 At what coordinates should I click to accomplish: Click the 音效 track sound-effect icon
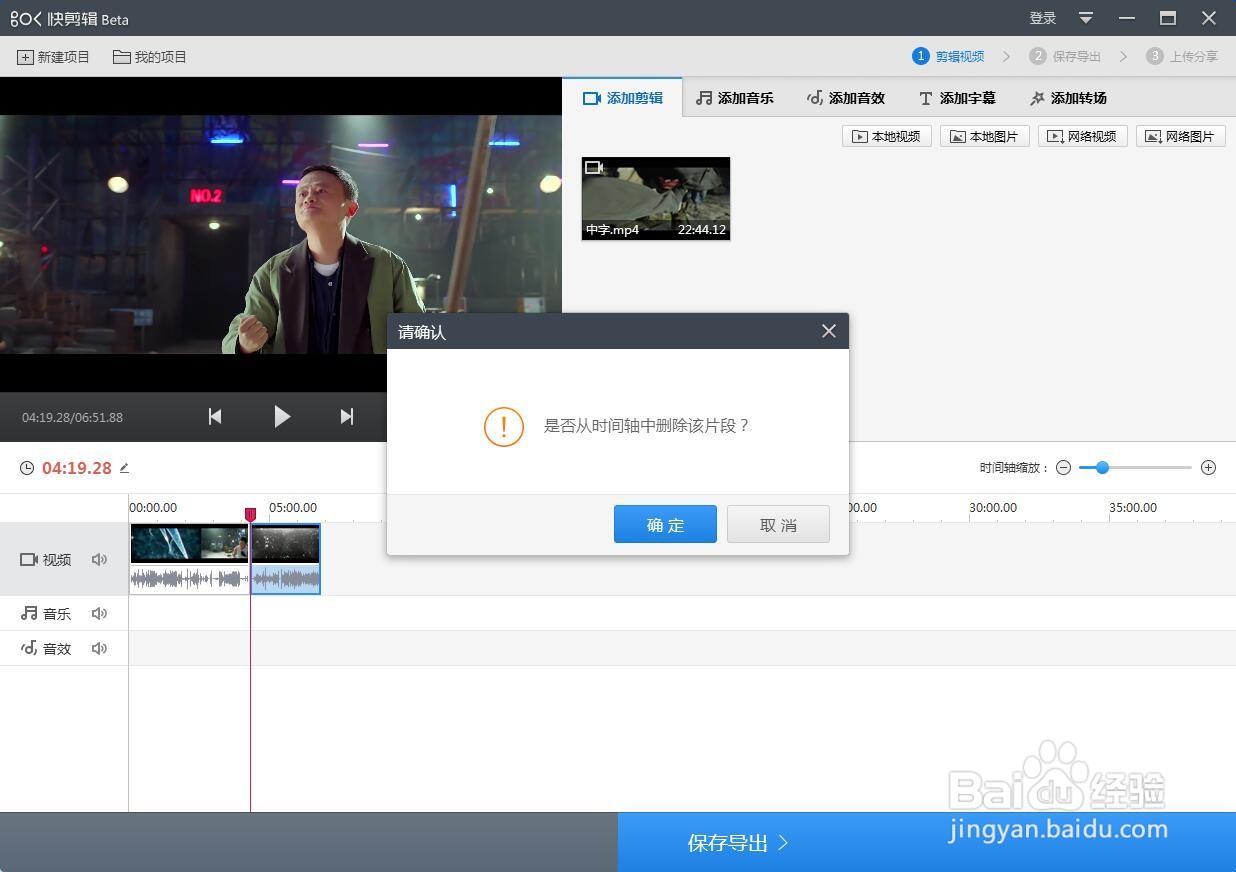click(29, 648)
